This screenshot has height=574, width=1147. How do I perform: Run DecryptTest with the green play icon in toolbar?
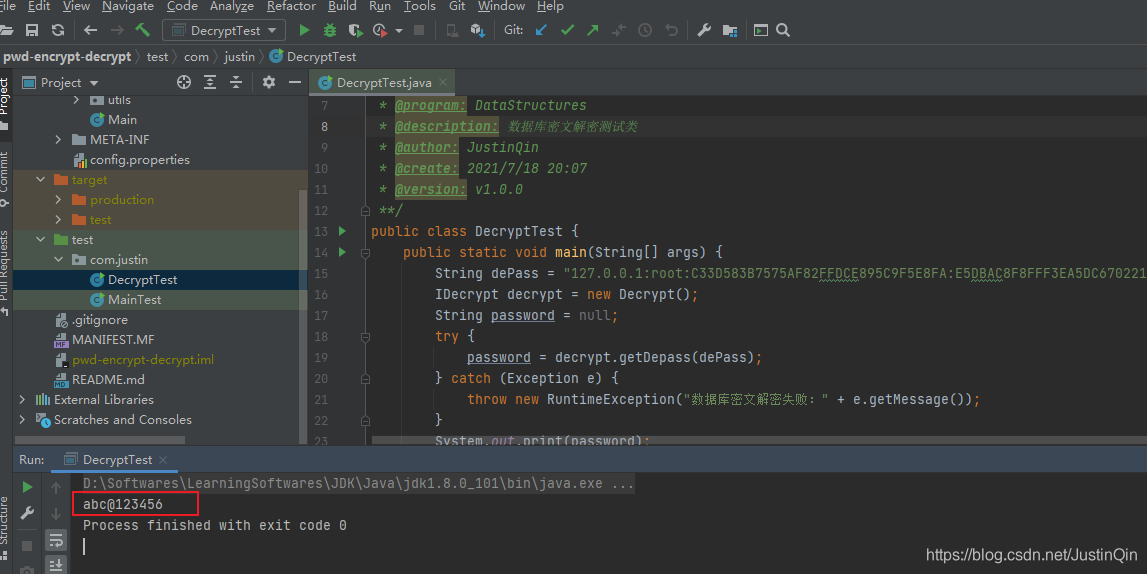click(305, 31)
